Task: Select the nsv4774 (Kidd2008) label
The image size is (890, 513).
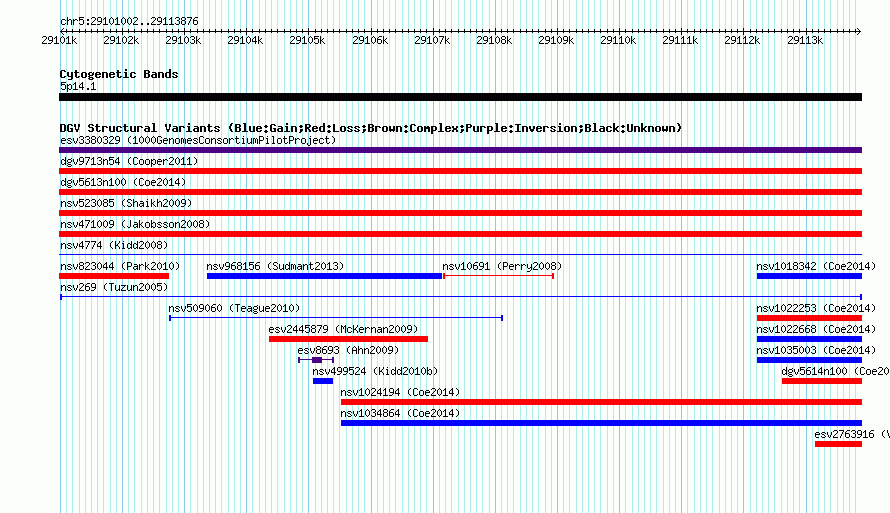Action: click(114, 245)
